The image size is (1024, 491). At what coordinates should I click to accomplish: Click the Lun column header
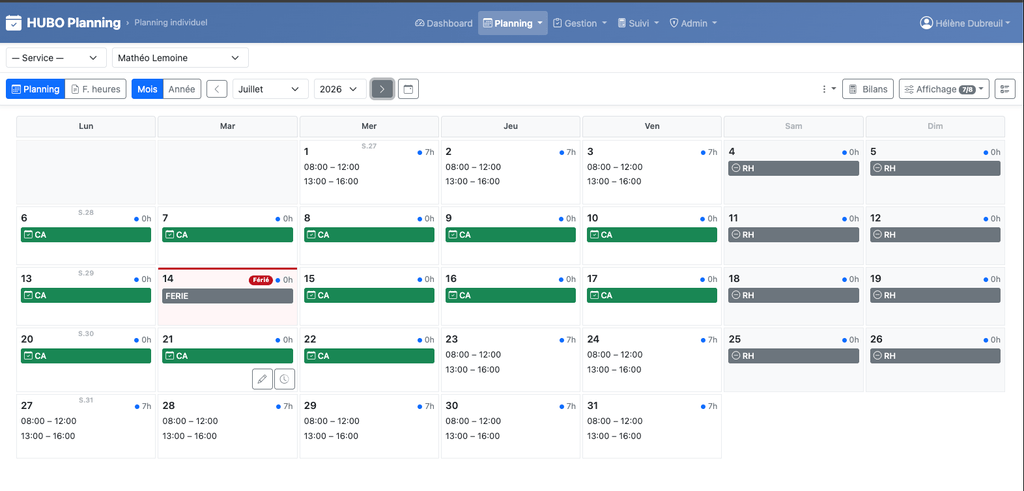[86, 126]
